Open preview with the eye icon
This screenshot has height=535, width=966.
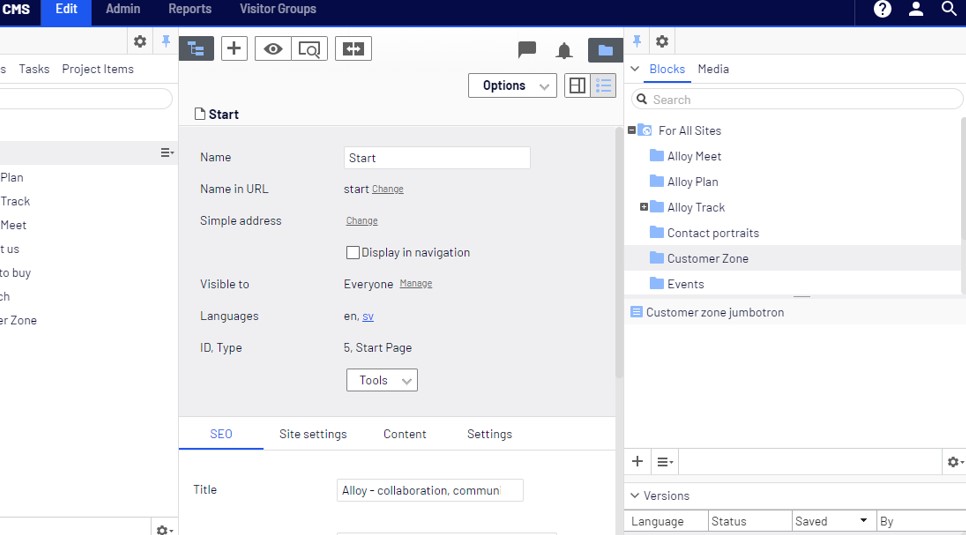(273, 49)
